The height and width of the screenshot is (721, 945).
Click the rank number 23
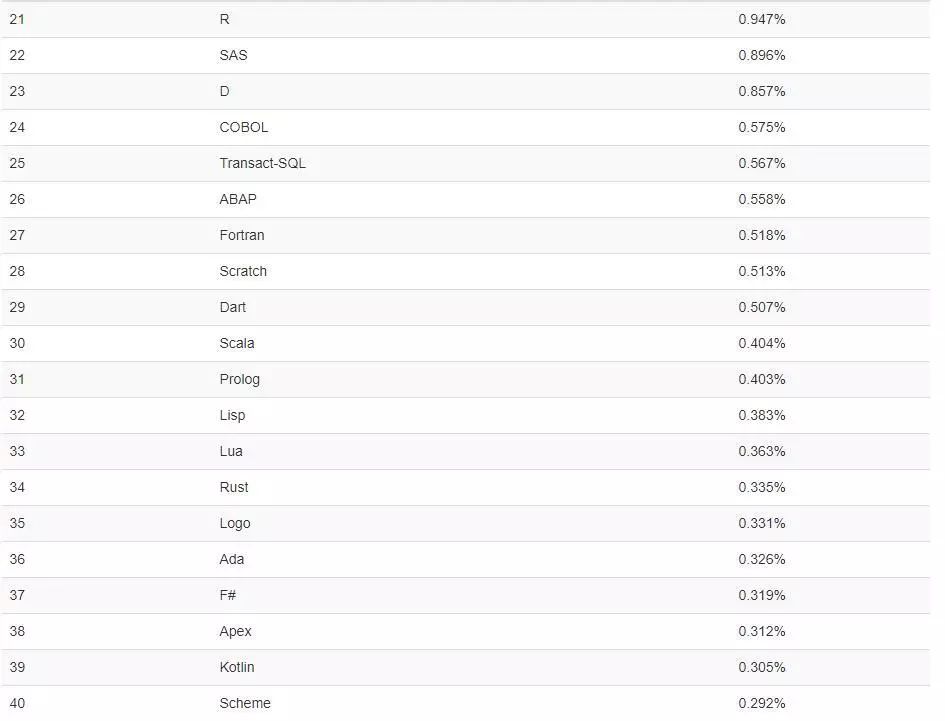(x=17, y=92)
